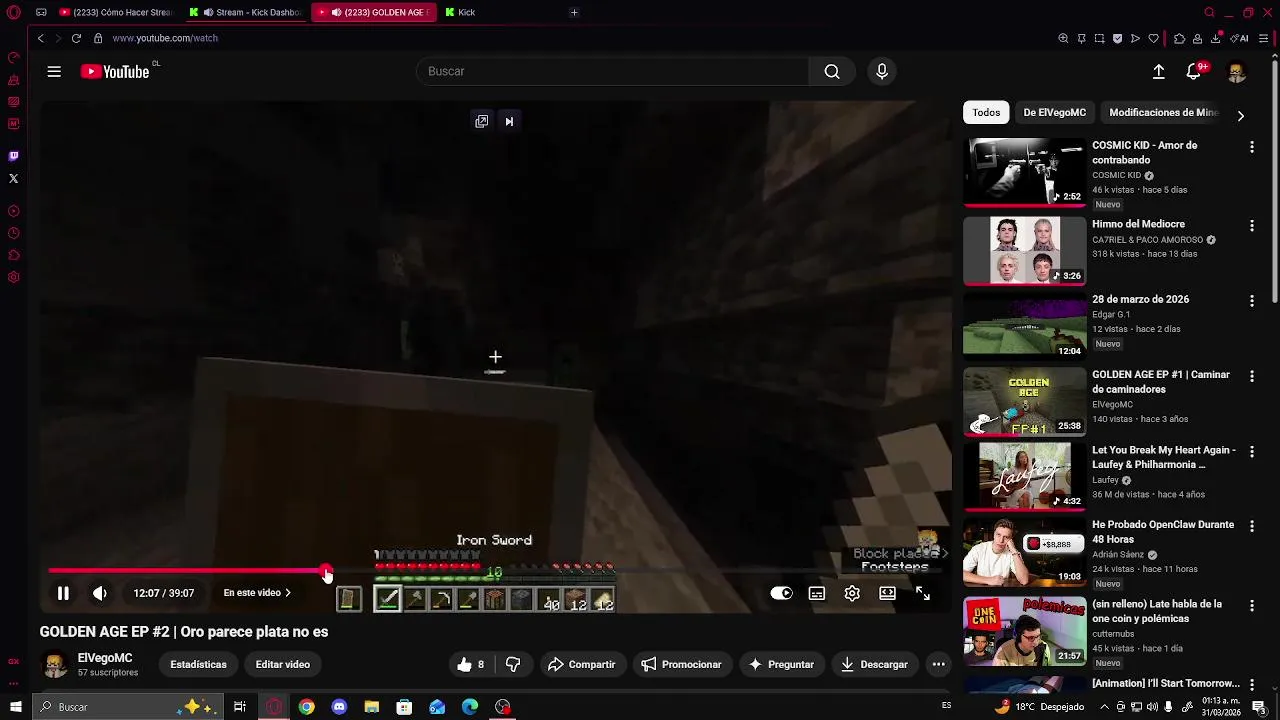The width and height of the screenshot is (1280, 720).
Task: Open Extensions cube icon in sidebar
Action: [x=13, y=255]
